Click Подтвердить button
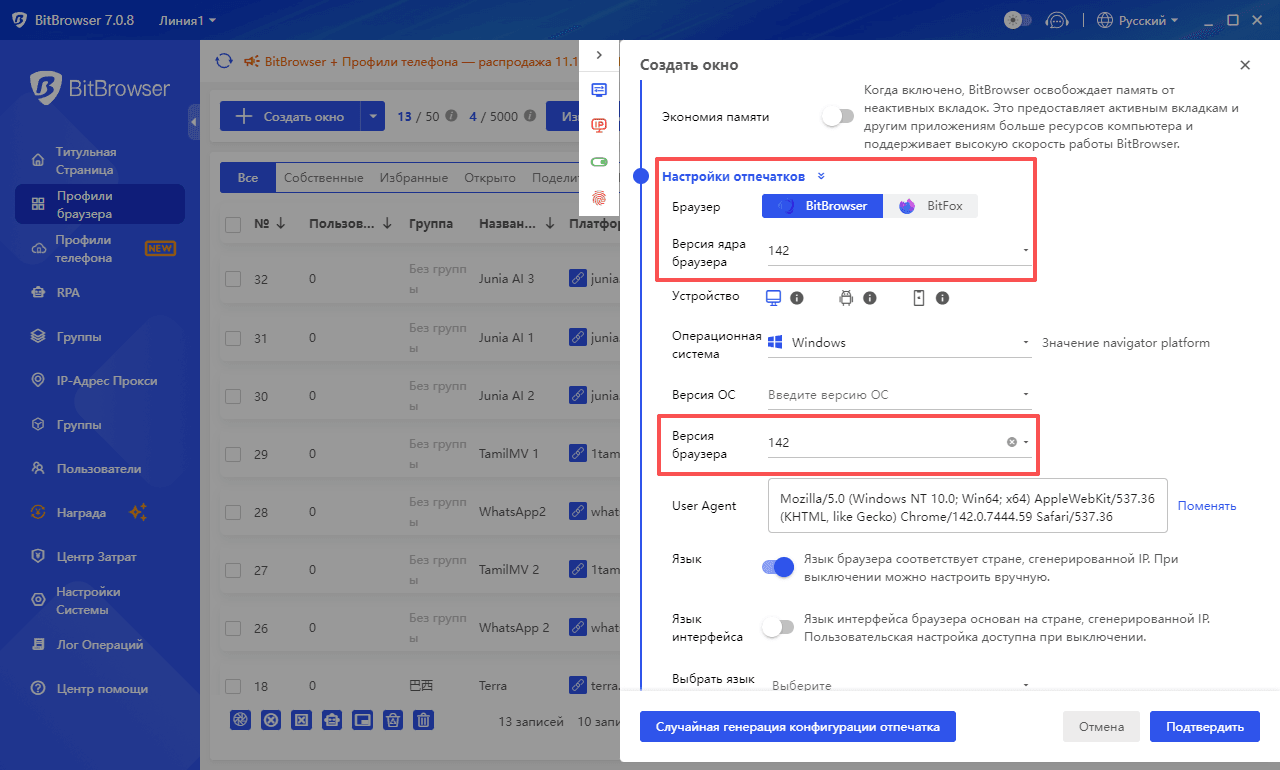 tap(1205, 727)
